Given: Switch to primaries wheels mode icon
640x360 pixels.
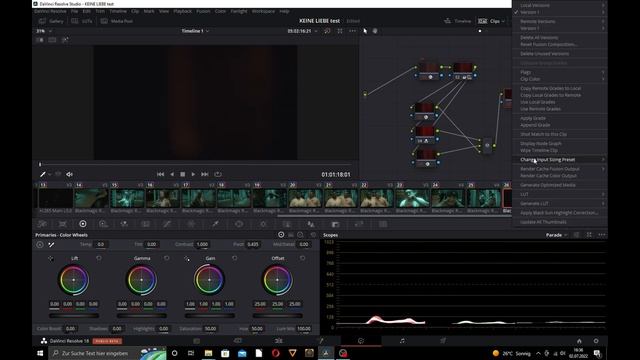Looking at the screenshot, I should [281, 235].
